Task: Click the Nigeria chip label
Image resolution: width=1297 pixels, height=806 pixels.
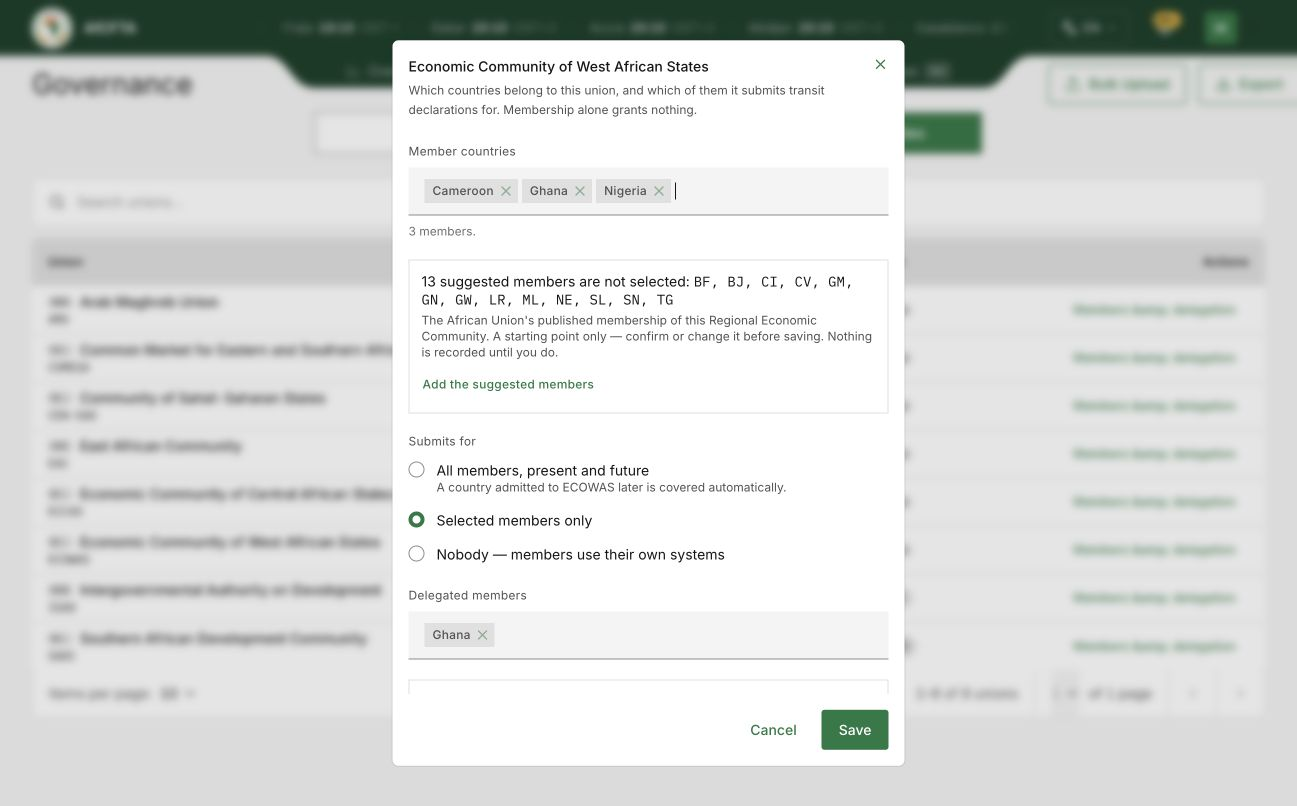Action: click(x=625, y=191)
